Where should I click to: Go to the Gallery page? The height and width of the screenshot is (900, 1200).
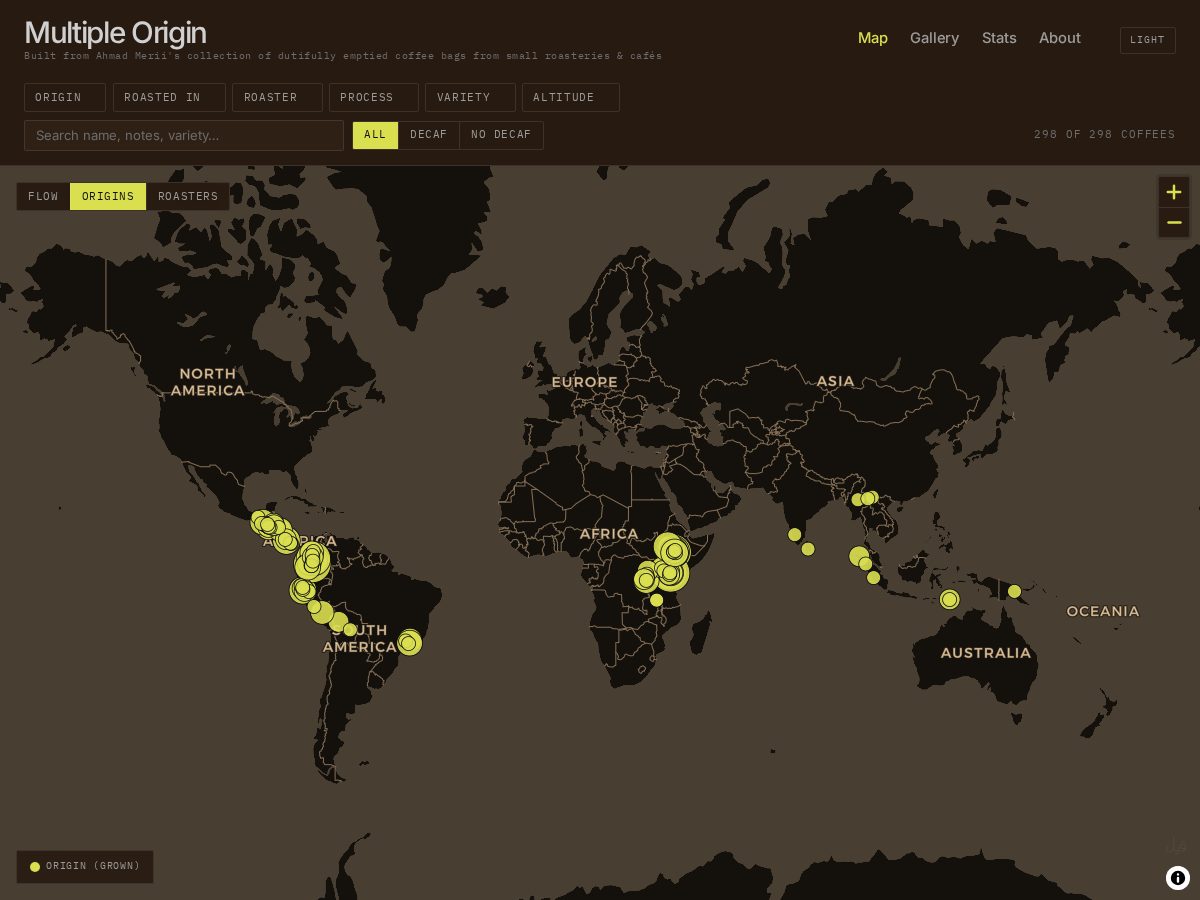point(934,38)
